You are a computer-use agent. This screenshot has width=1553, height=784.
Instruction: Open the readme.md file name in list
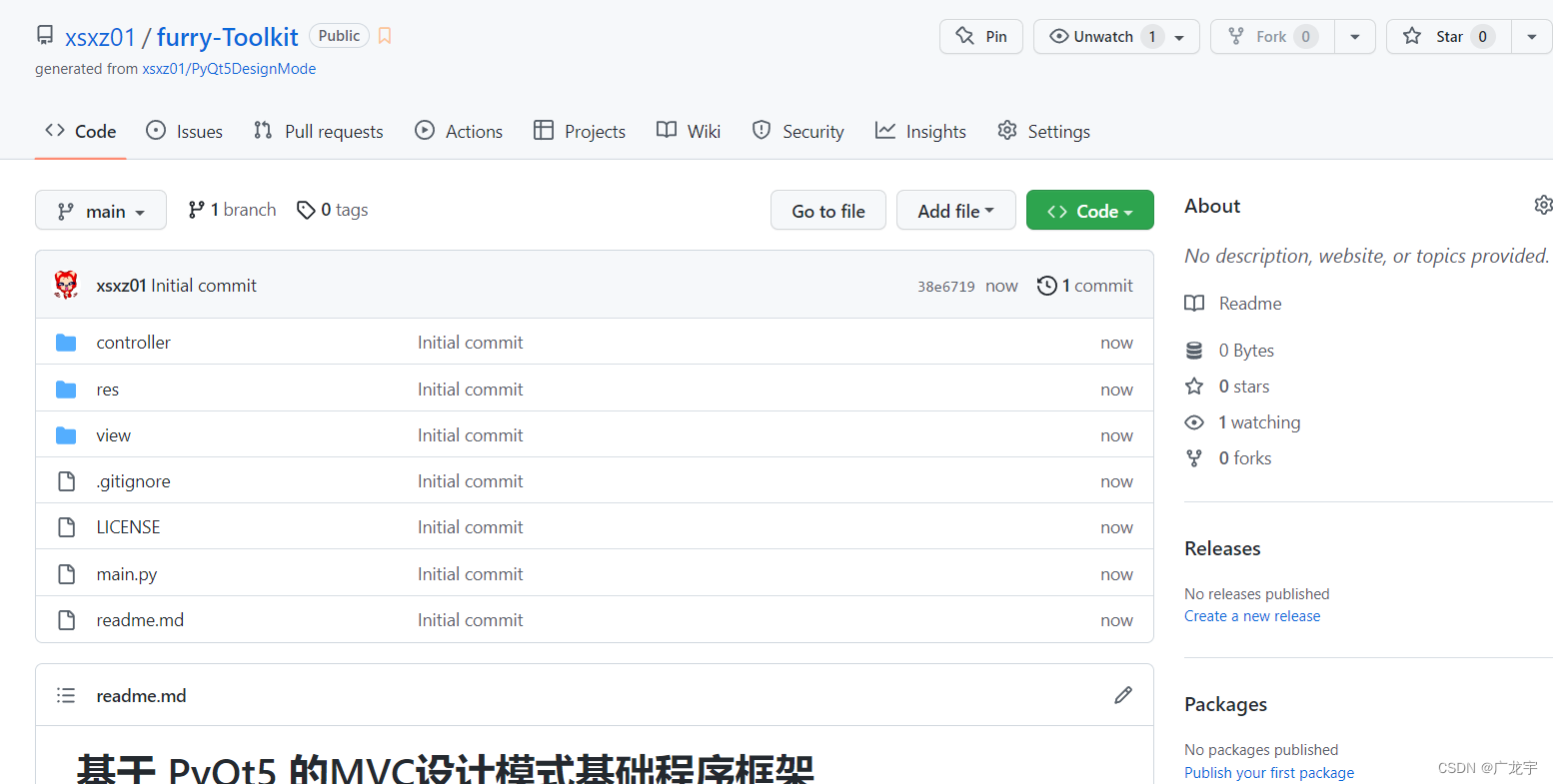coord(140,620)
